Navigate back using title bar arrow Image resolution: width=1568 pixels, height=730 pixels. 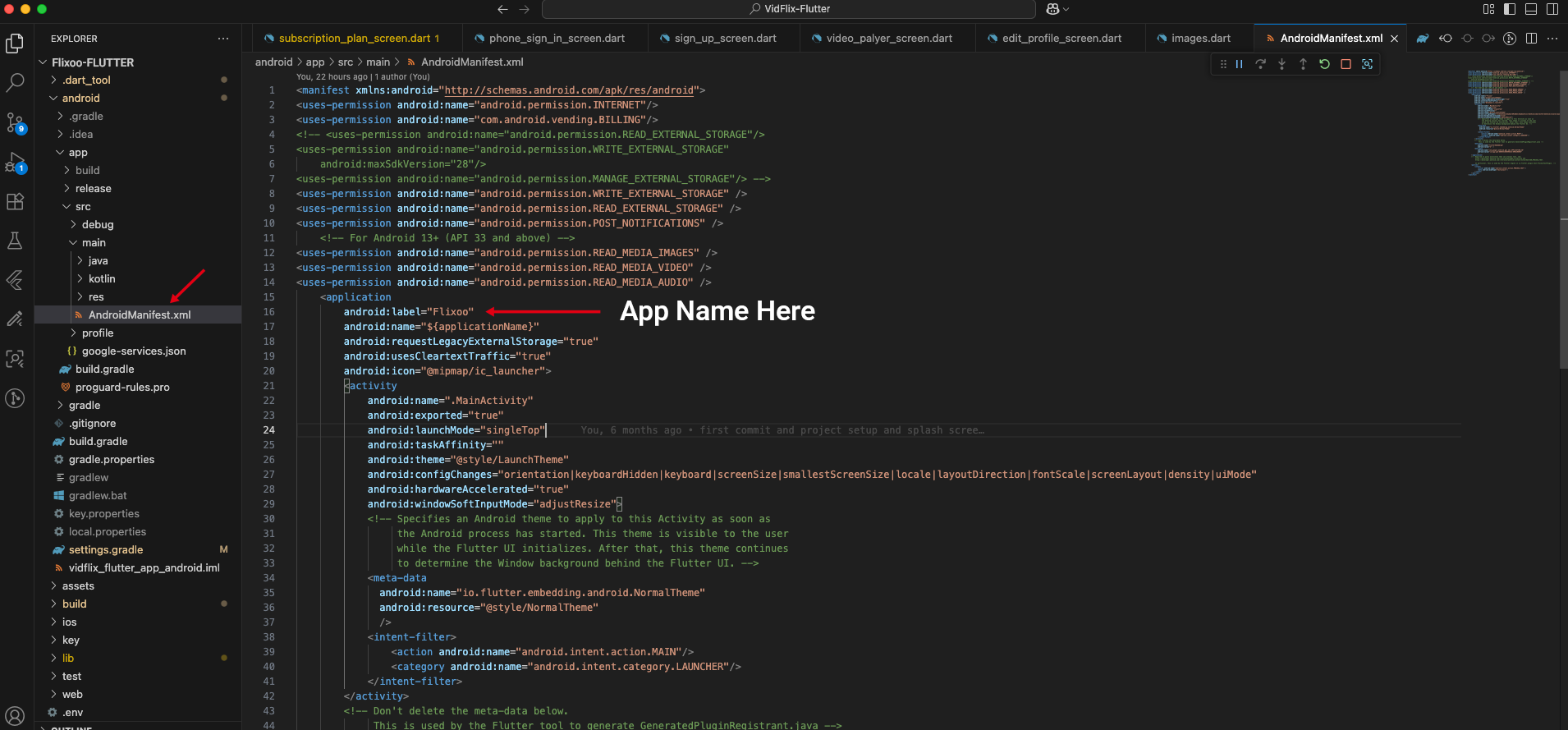(503, 9)
